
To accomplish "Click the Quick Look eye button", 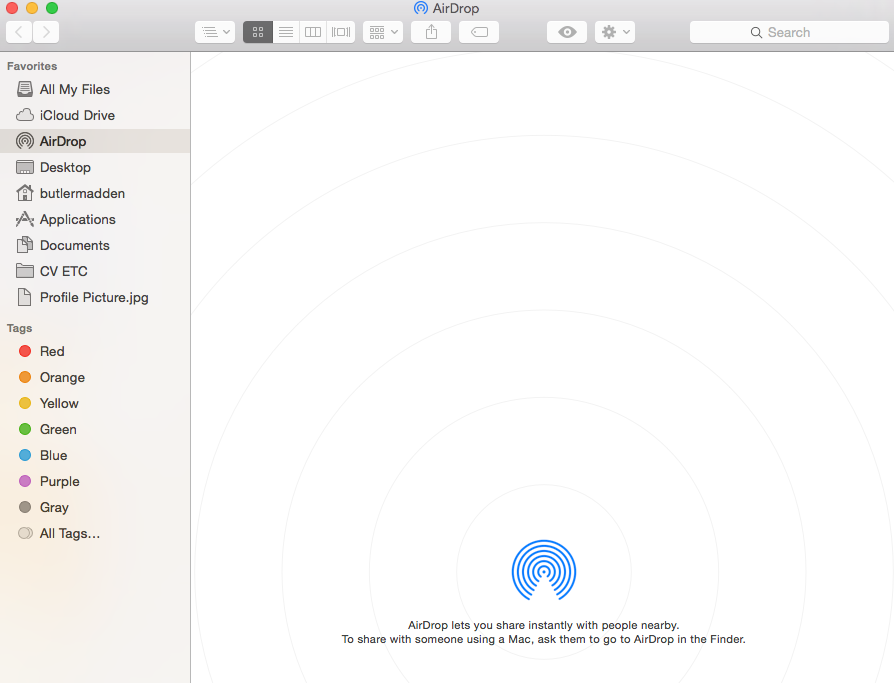I will (x=567, y=32).
